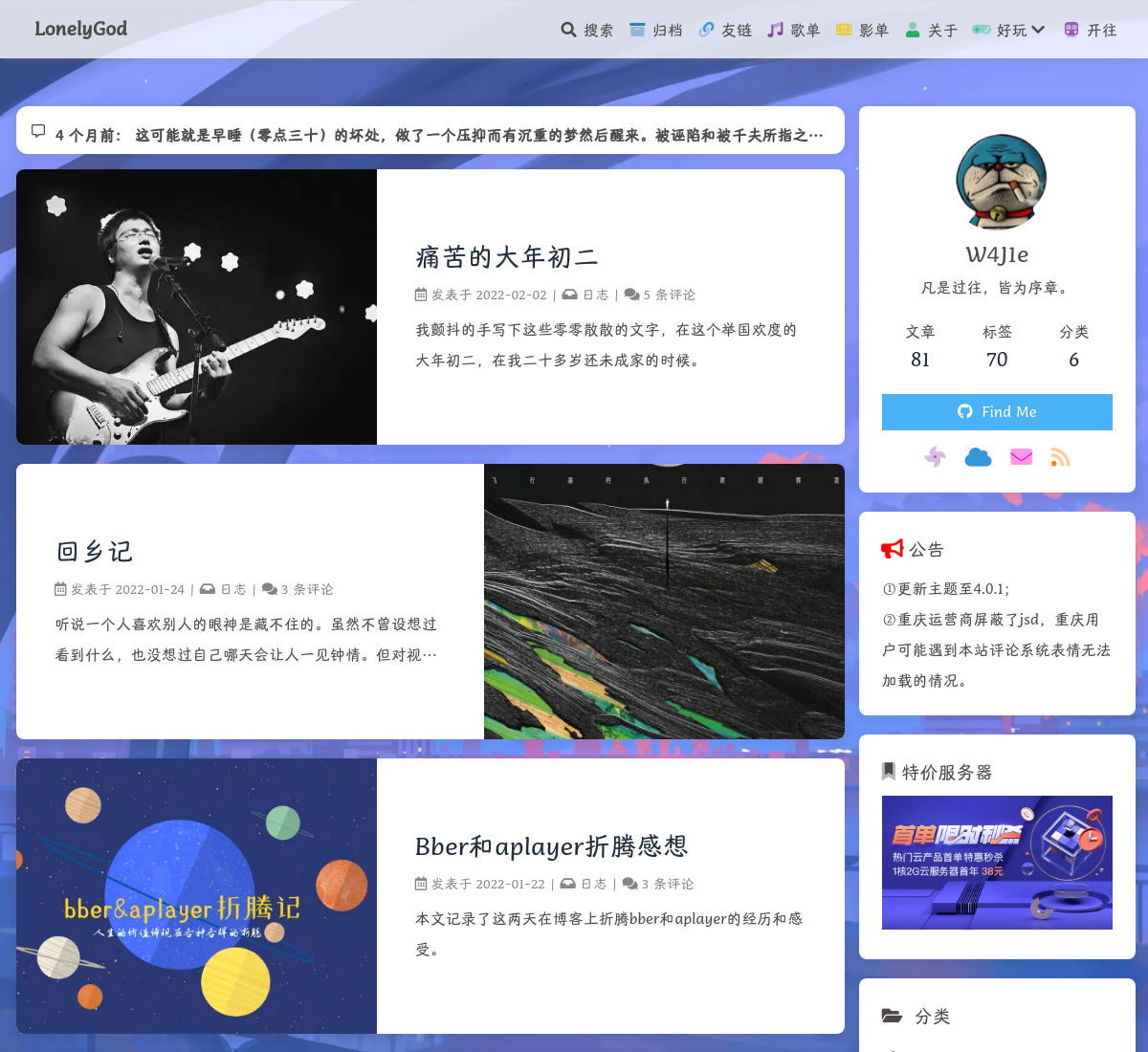The height and width of the screenshot is (1052, 1148).
Task: Click the train icon beside 开往
Action: tap(1071, 30)
